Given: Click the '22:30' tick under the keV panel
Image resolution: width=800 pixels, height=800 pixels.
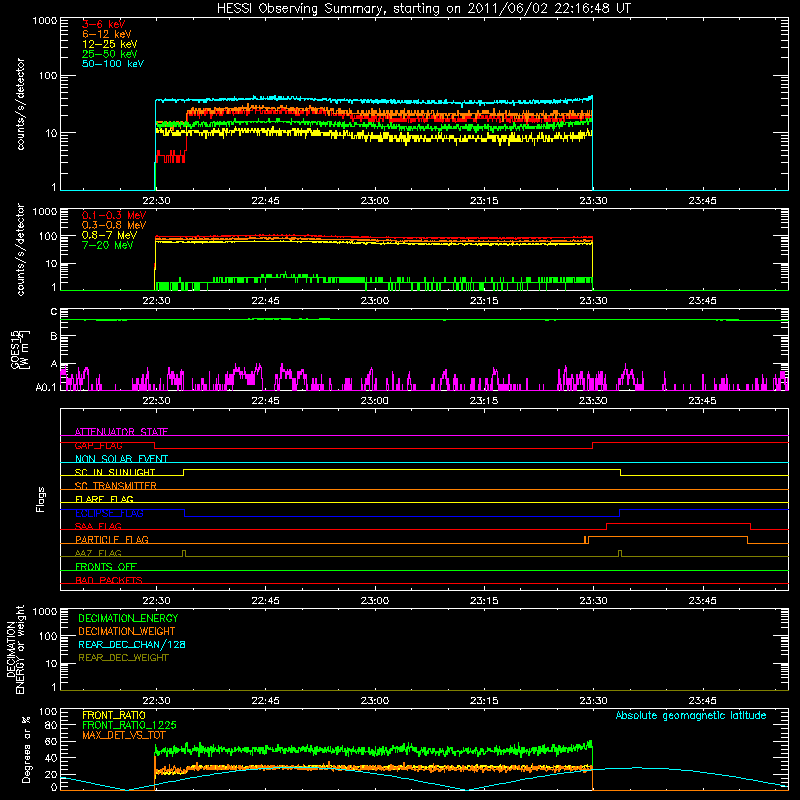Looking at the screenshot, I should click(x=156, y=201).
